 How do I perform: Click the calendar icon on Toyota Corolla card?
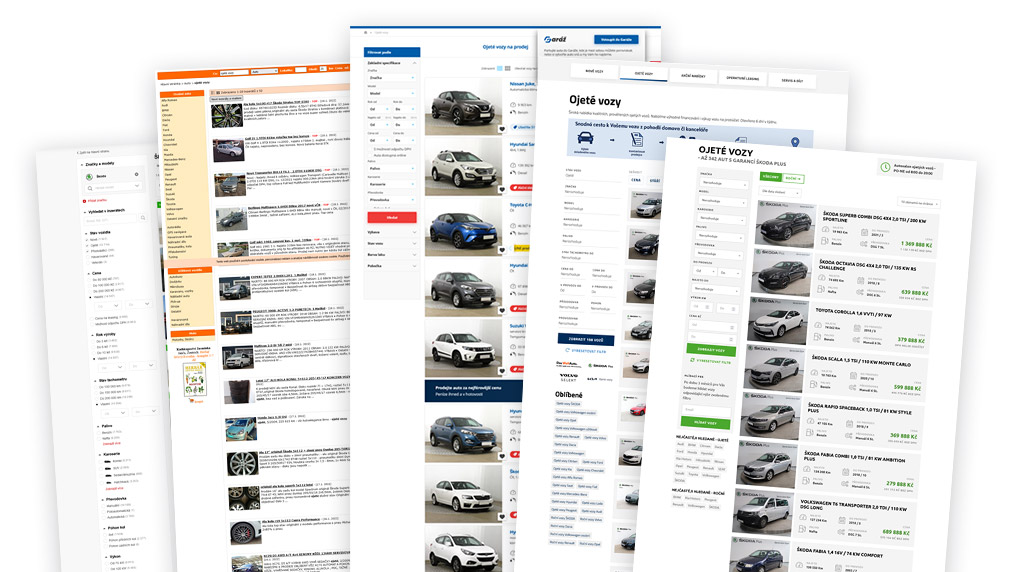tap(856, 329)
